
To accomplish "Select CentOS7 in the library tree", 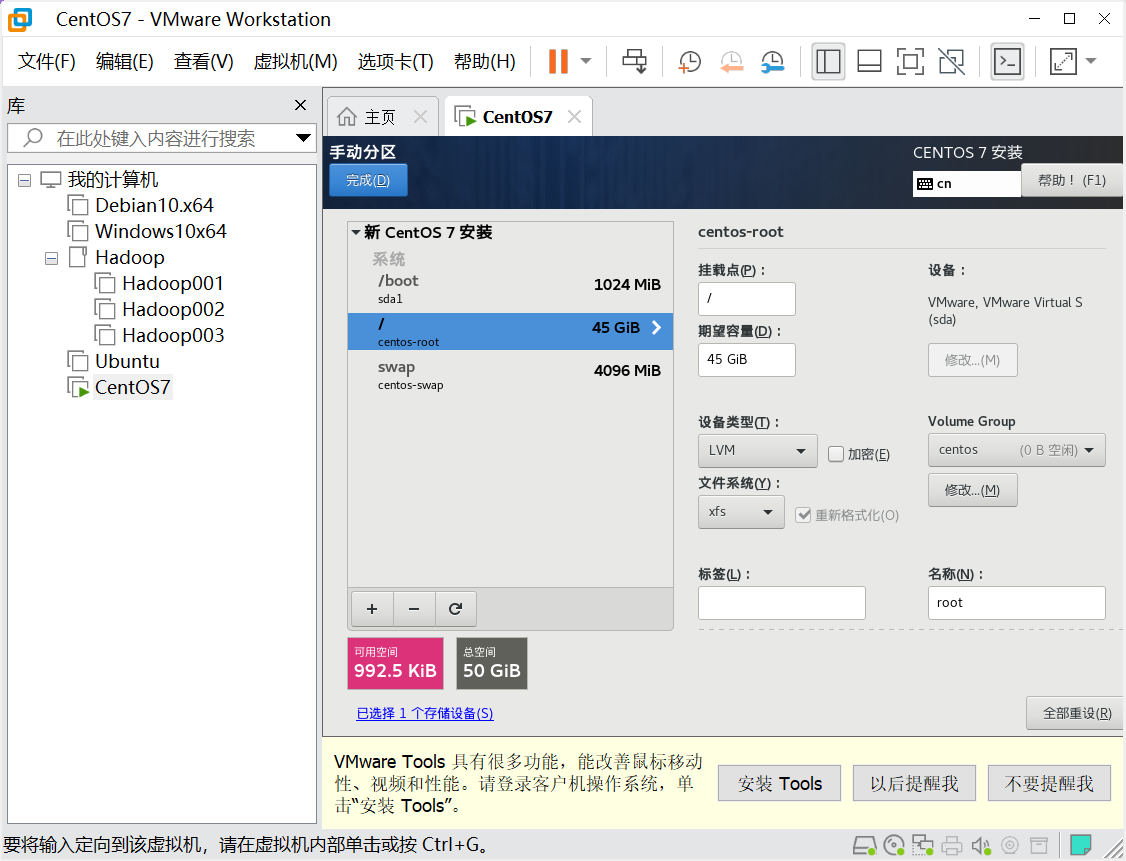I will [132, 387].
